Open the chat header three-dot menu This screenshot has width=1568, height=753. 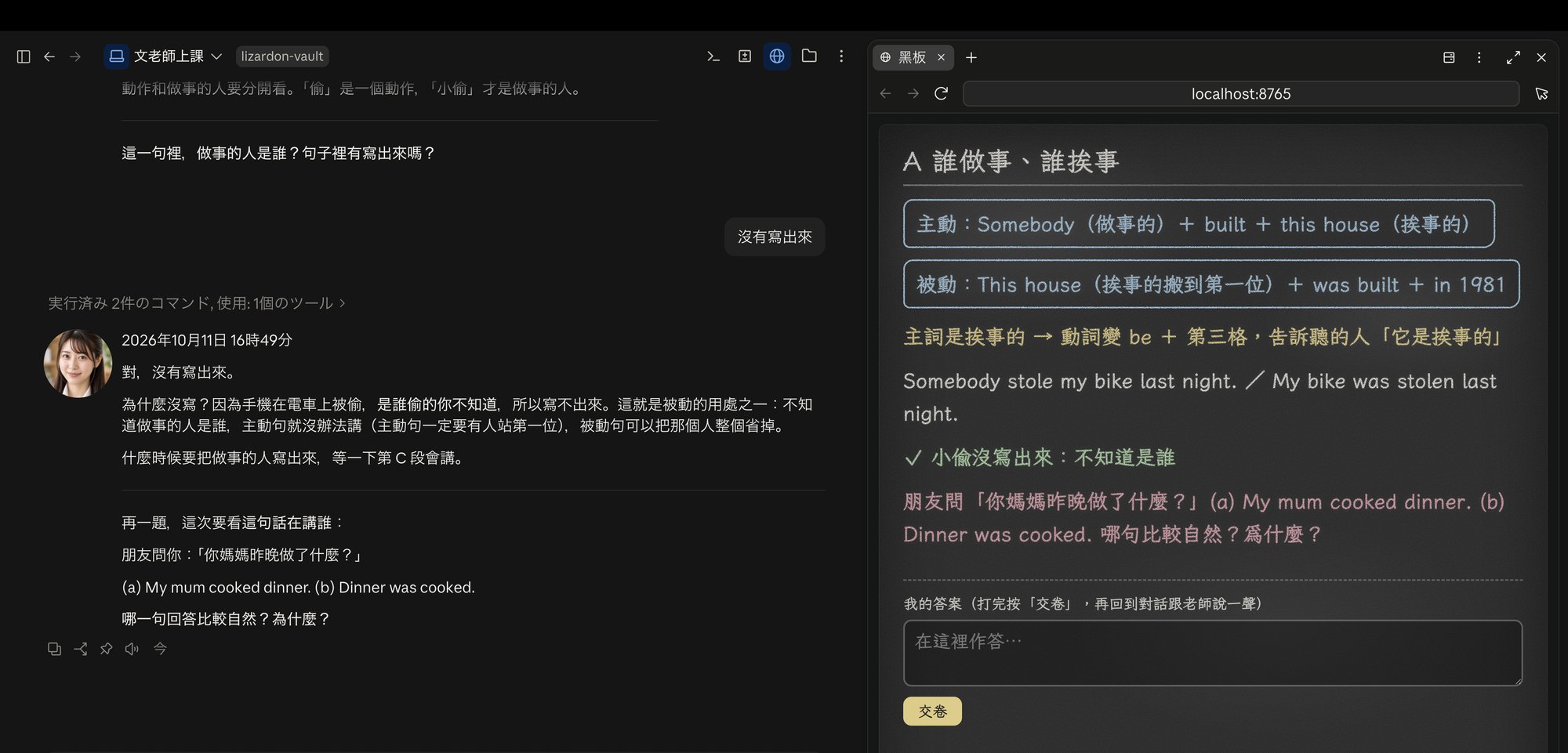pos(841,56)
